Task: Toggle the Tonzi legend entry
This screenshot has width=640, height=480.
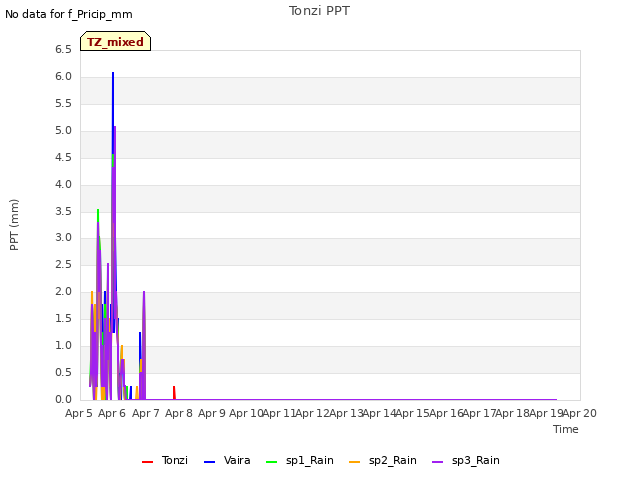Action: pyautogui.click(x=165, y=460)
